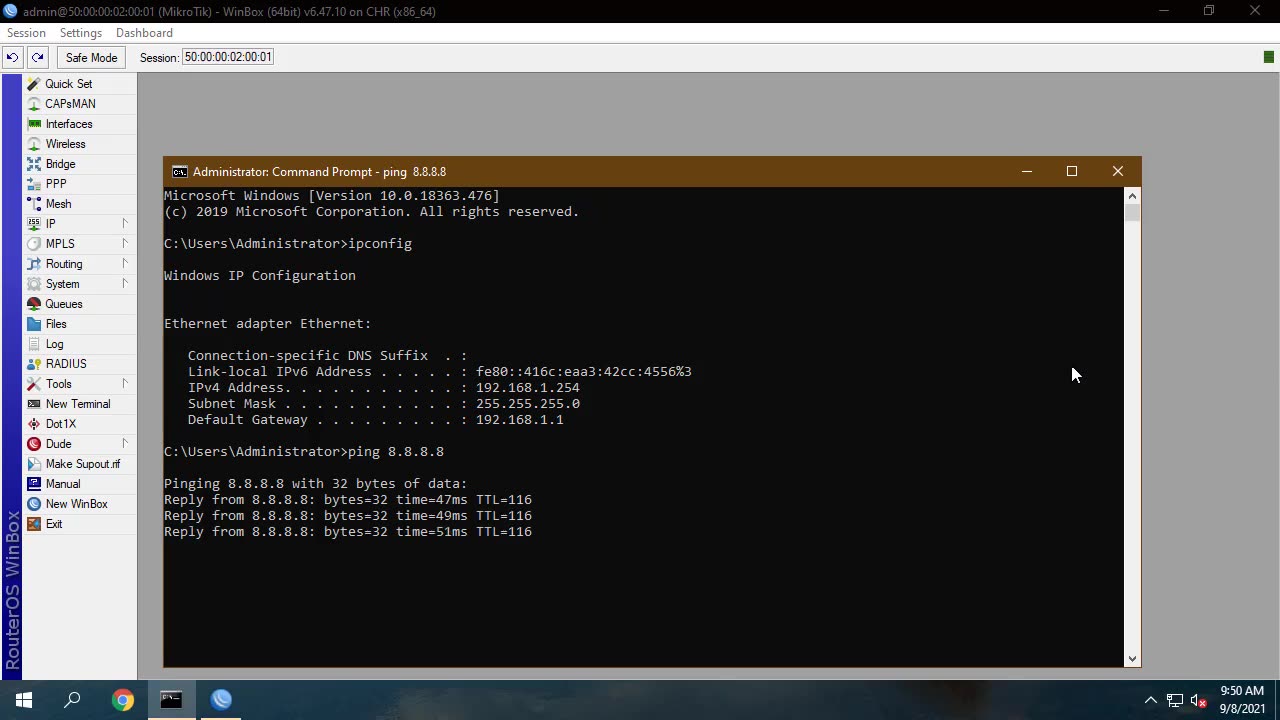Open the Settings menu
This screenshot has width=1280, height=720.
coord(81,33)
